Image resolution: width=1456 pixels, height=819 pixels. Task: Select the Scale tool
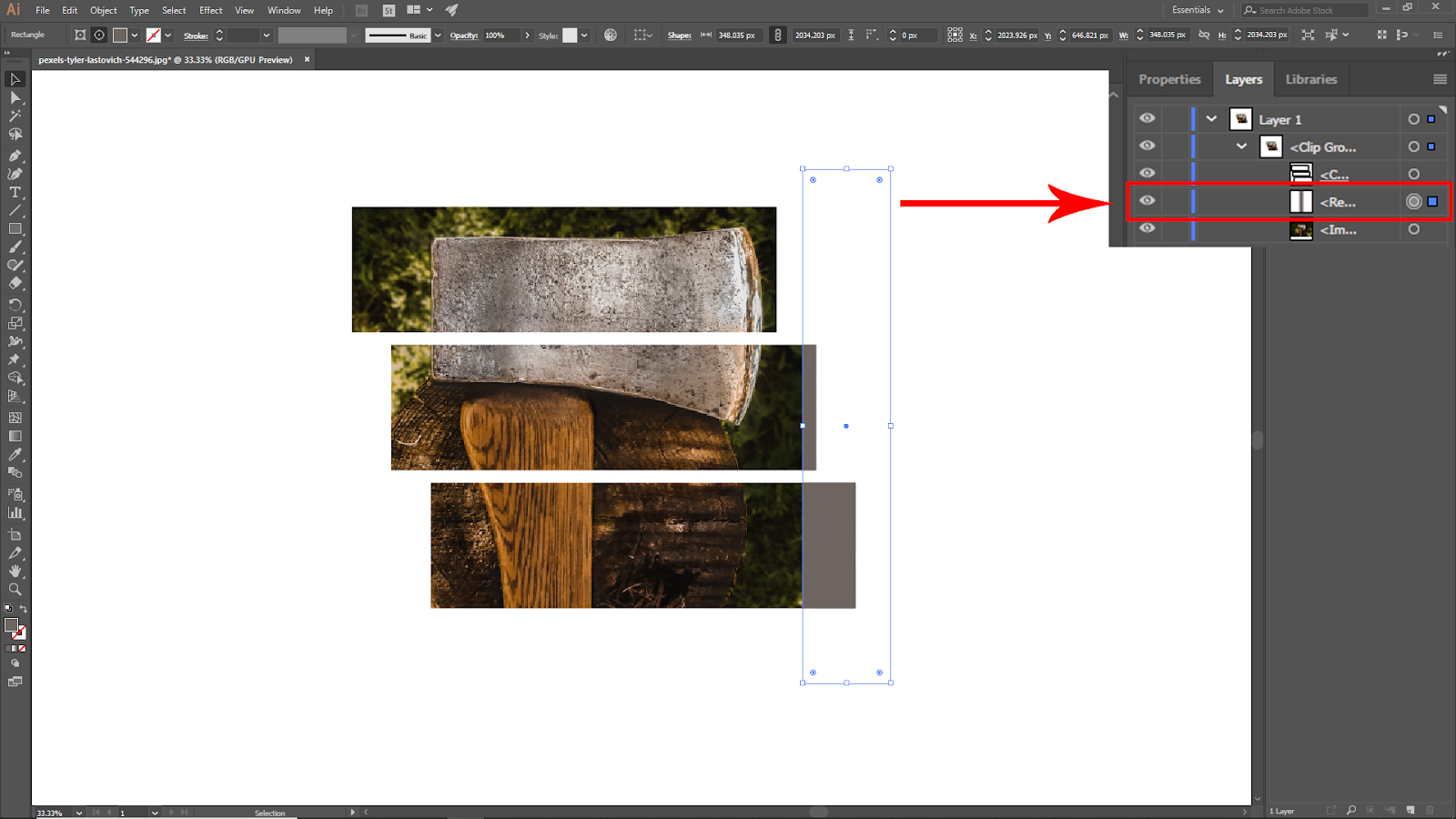coord(15,323)
